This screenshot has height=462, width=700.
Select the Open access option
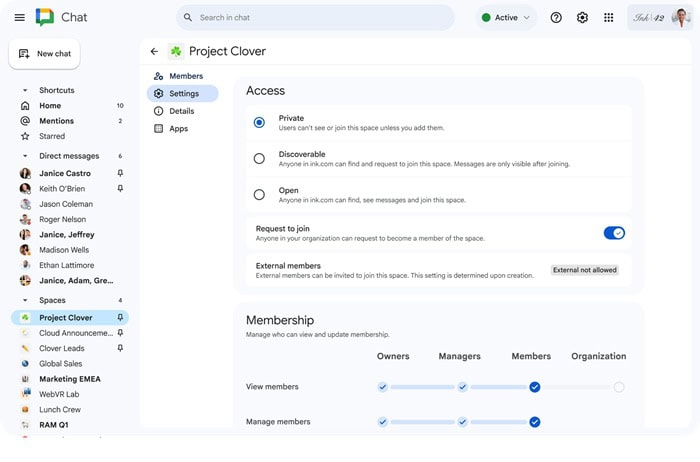259,195
